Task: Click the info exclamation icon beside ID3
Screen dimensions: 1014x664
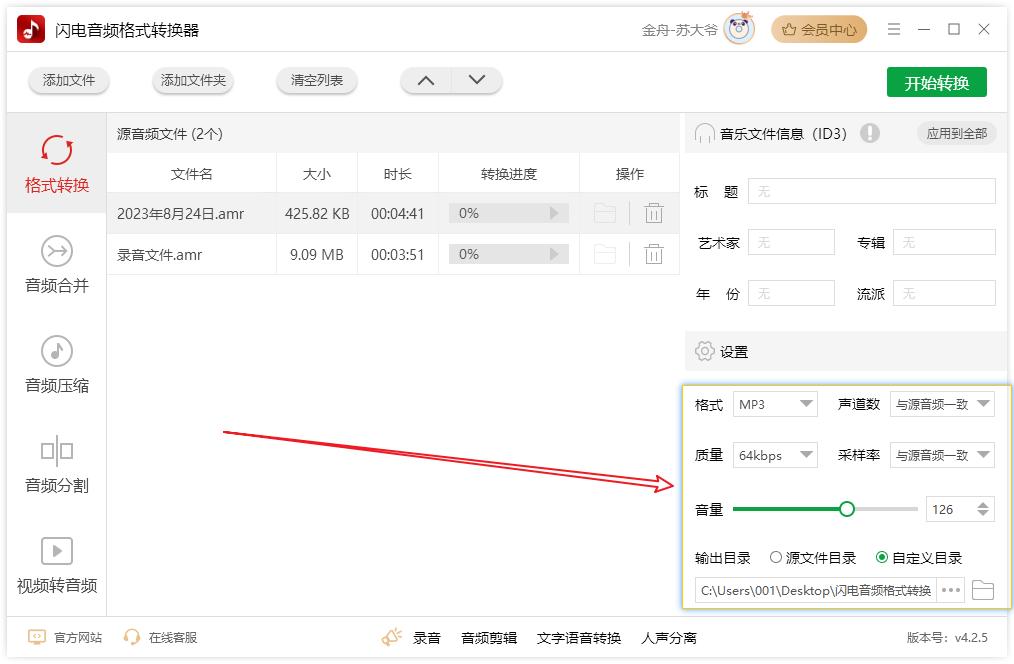Action: coord(869,133)
